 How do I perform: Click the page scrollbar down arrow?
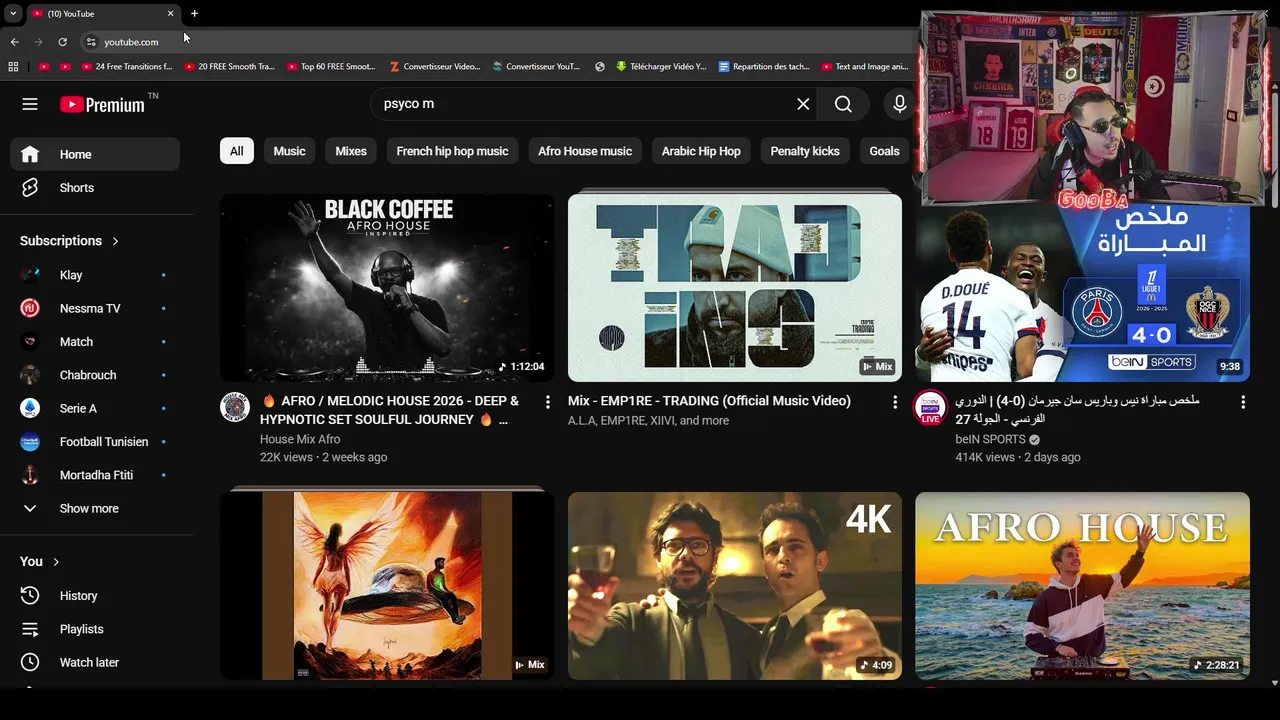coord(1274,683)
